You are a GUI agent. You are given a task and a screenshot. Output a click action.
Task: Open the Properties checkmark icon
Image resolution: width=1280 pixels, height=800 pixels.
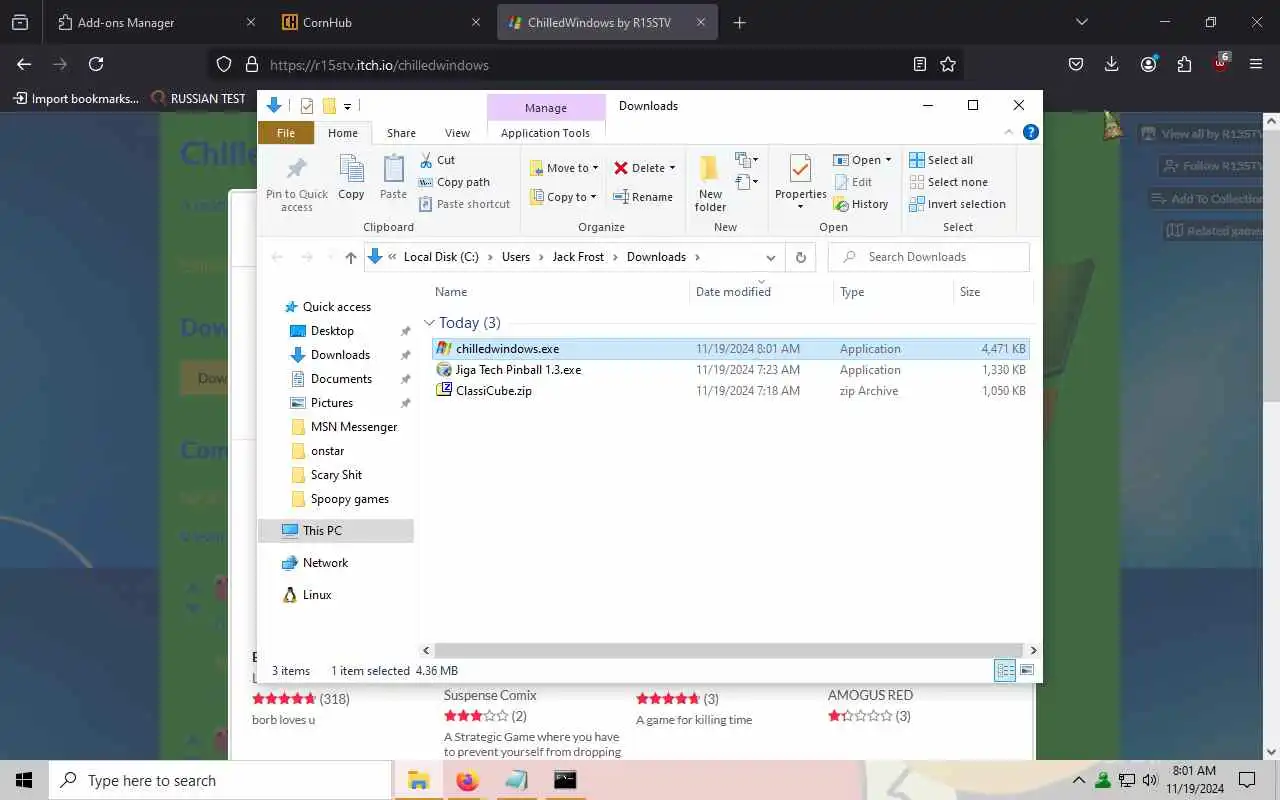click(800, 169)
